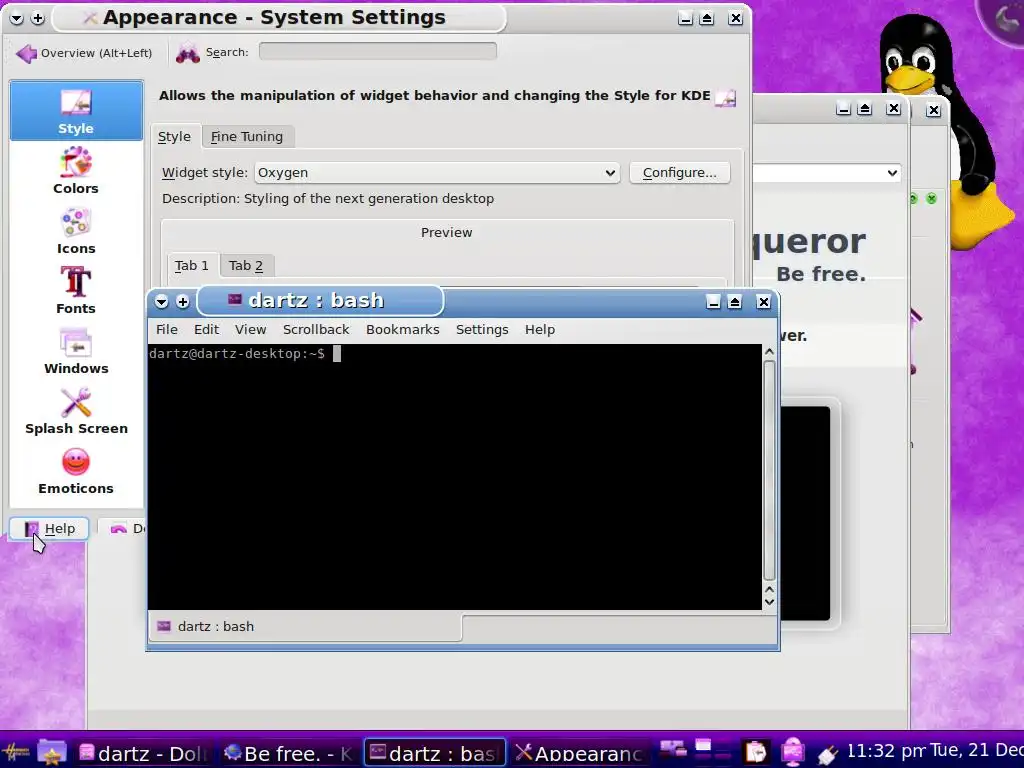
Task: Click the Konsole scrollbar up arrow at top
Action: (x=769, y=351)
